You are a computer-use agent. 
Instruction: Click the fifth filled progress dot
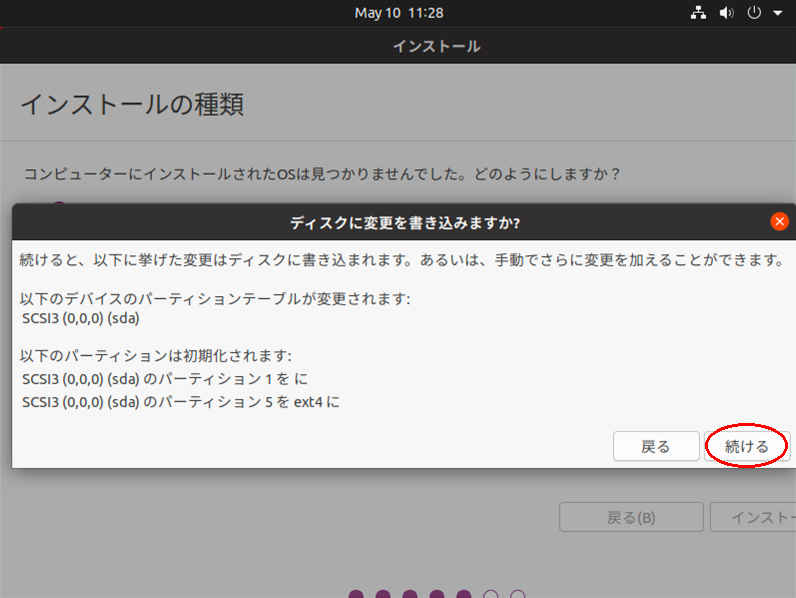(464, 595)
